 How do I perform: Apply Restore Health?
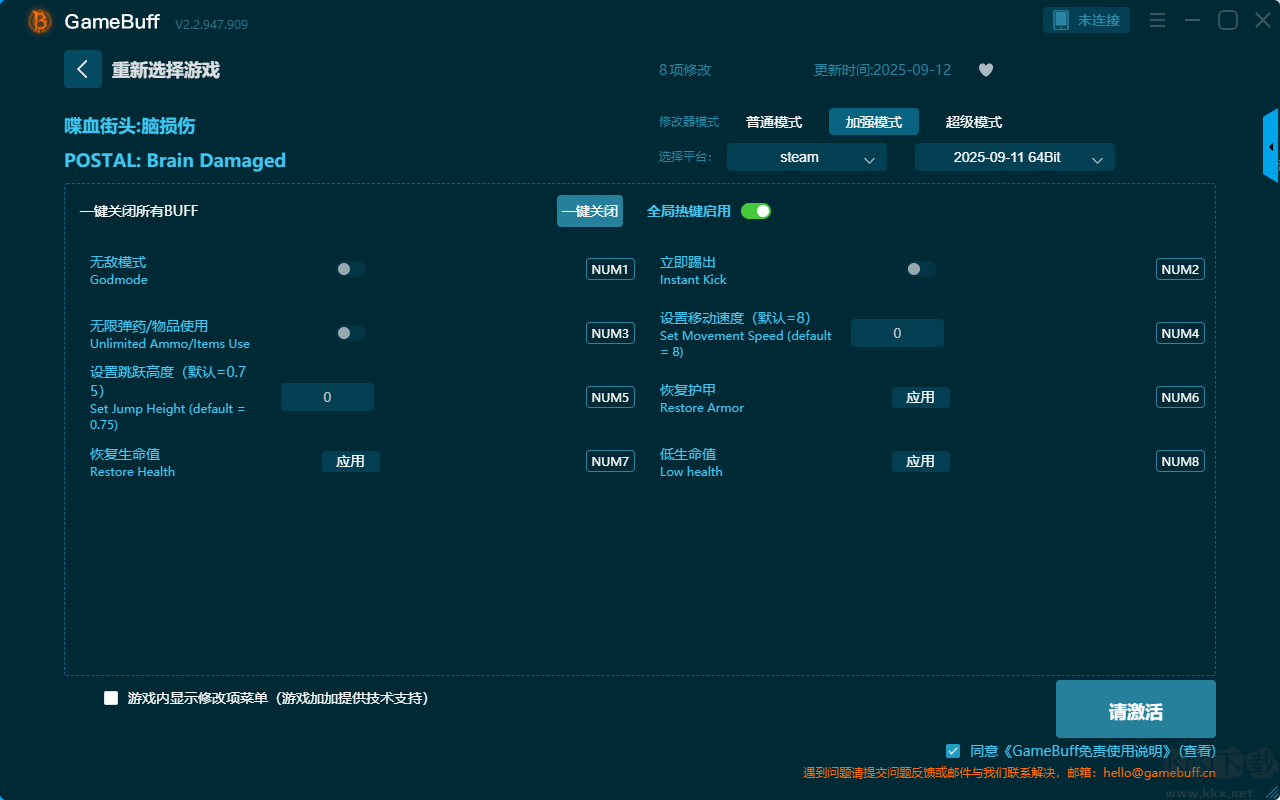[x=351, y=461]
